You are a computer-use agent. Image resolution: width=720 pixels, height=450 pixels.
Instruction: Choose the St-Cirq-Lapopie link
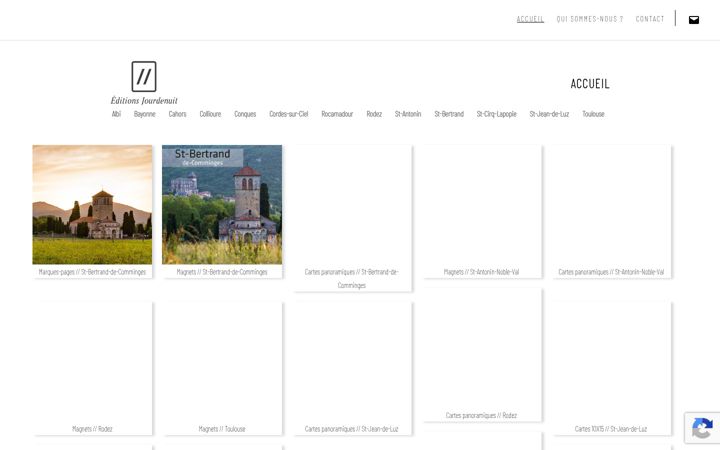click(x=496, y=114)
